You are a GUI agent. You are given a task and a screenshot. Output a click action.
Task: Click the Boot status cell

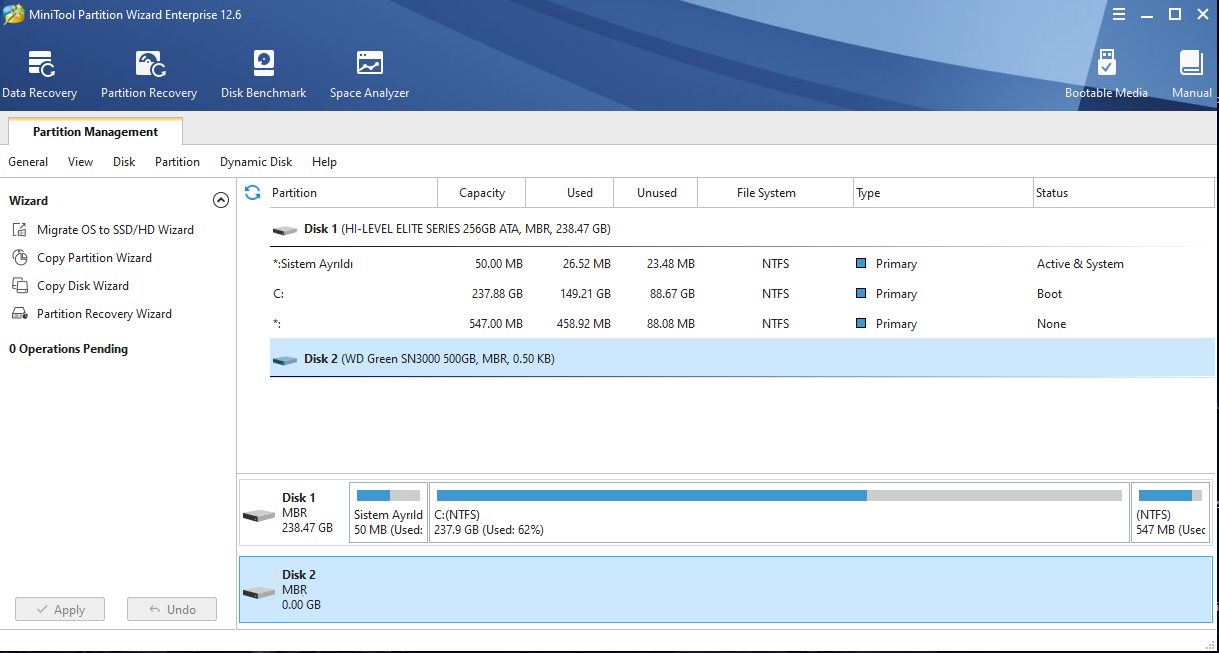[1049, 294]
